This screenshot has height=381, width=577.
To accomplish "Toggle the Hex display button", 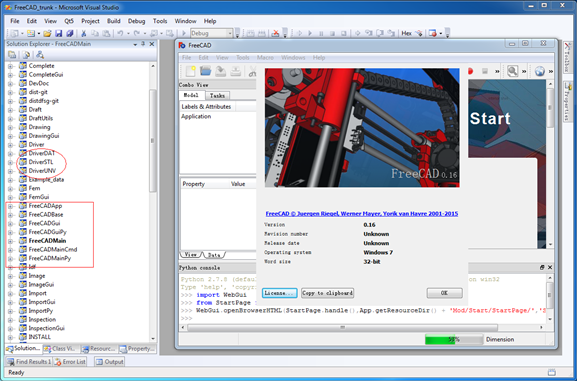I will 406,33.
